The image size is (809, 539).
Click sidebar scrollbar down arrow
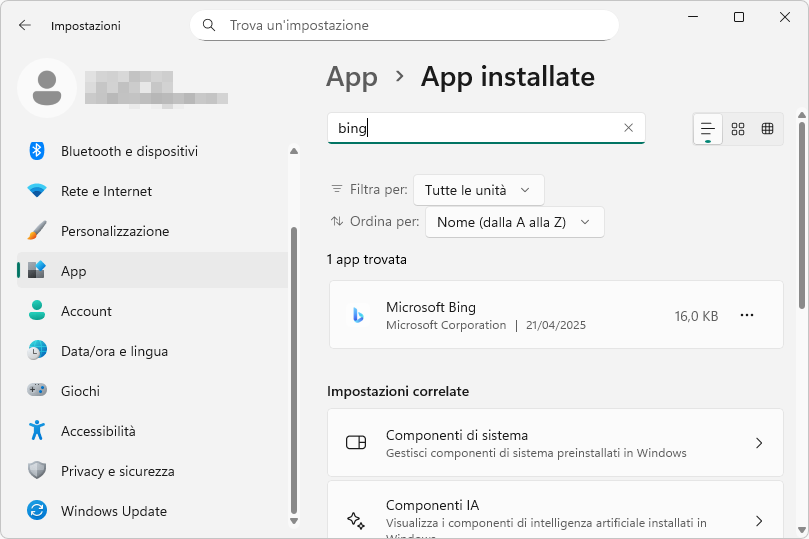pyautogui.click(x=294, y=521)
